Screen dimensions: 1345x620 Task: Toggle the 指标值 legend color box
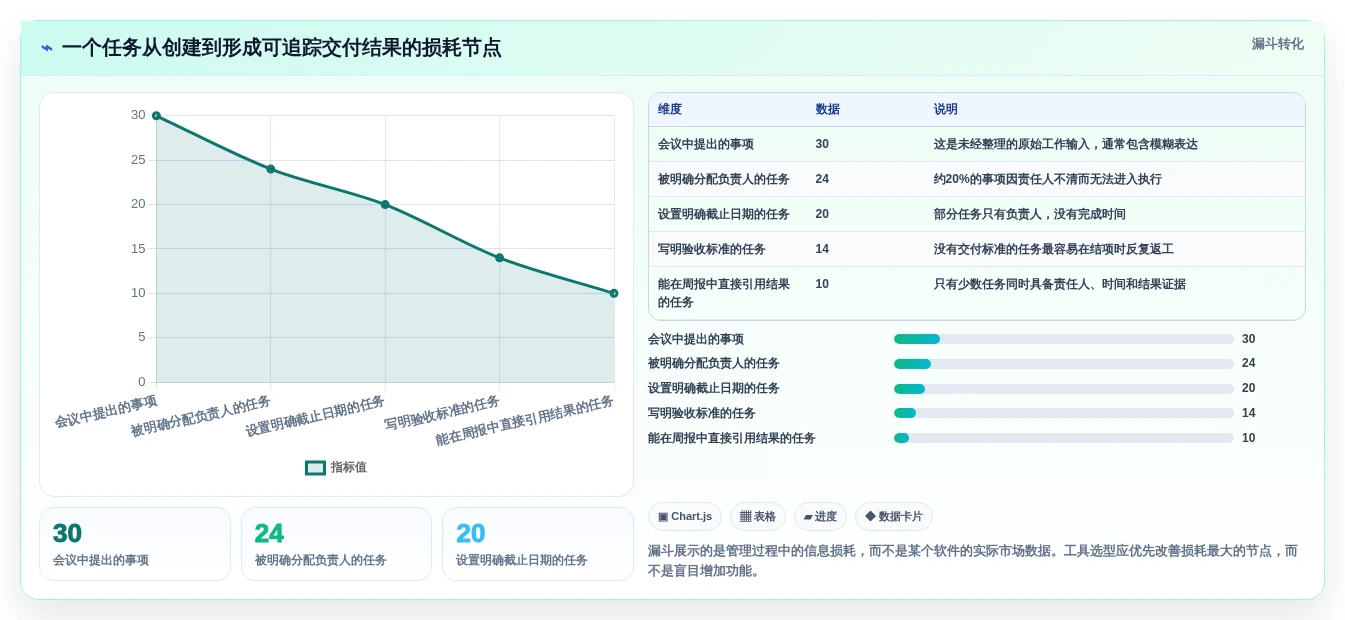(x=315, y=467)
